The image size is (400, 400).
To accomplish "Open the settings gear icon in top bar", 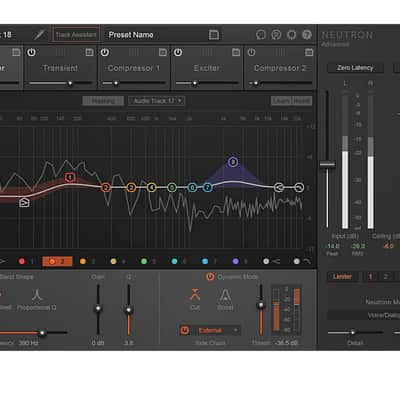I will (292, 35).
